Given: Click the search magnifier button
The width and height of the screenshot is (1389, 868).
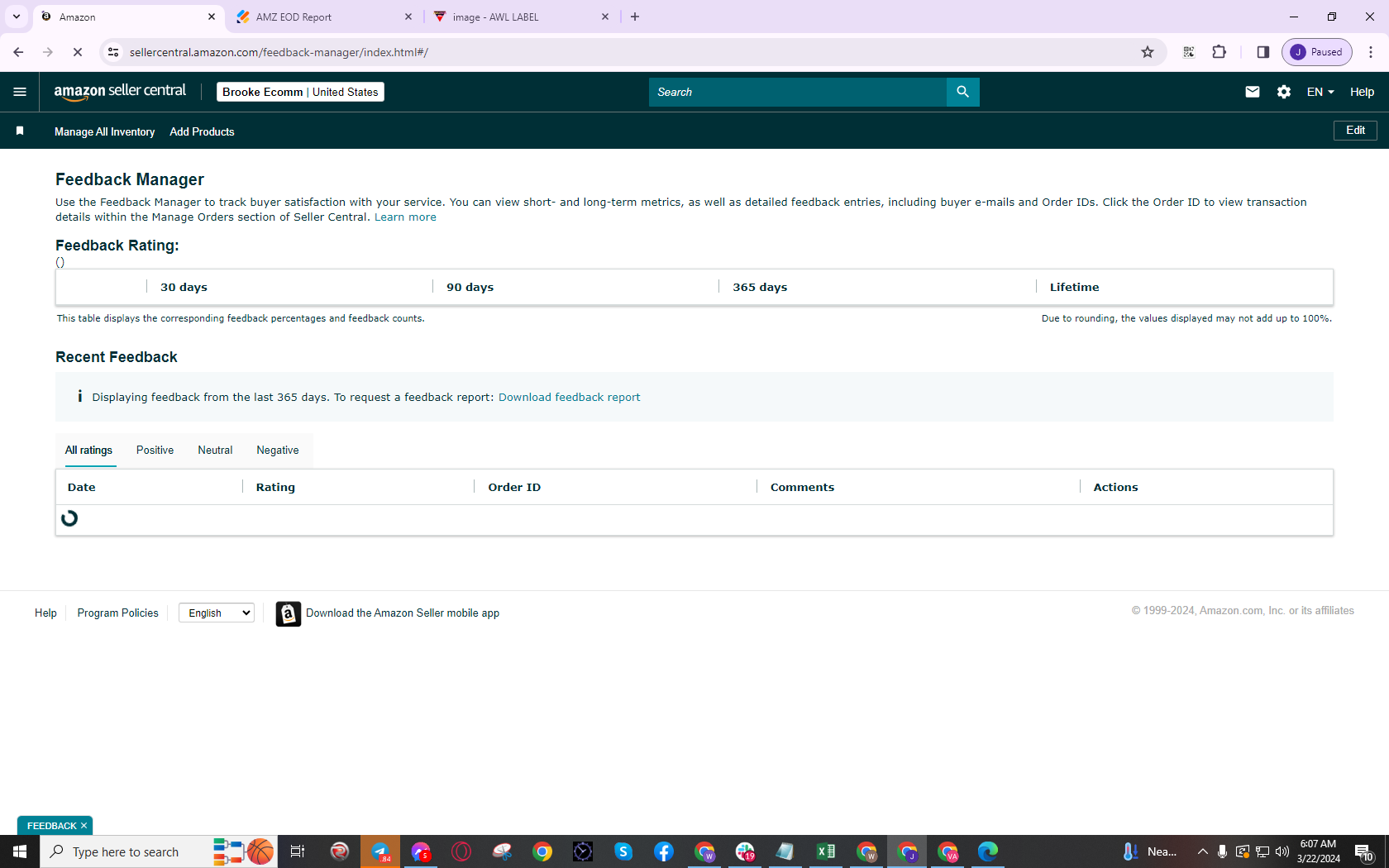Looking at the screenshot, I should coord(962,92).
